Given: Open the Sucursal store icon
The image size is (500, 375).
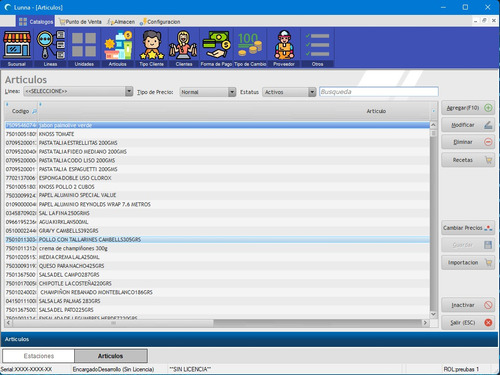Looking at the screenshot, I should [x=17, y=48].
